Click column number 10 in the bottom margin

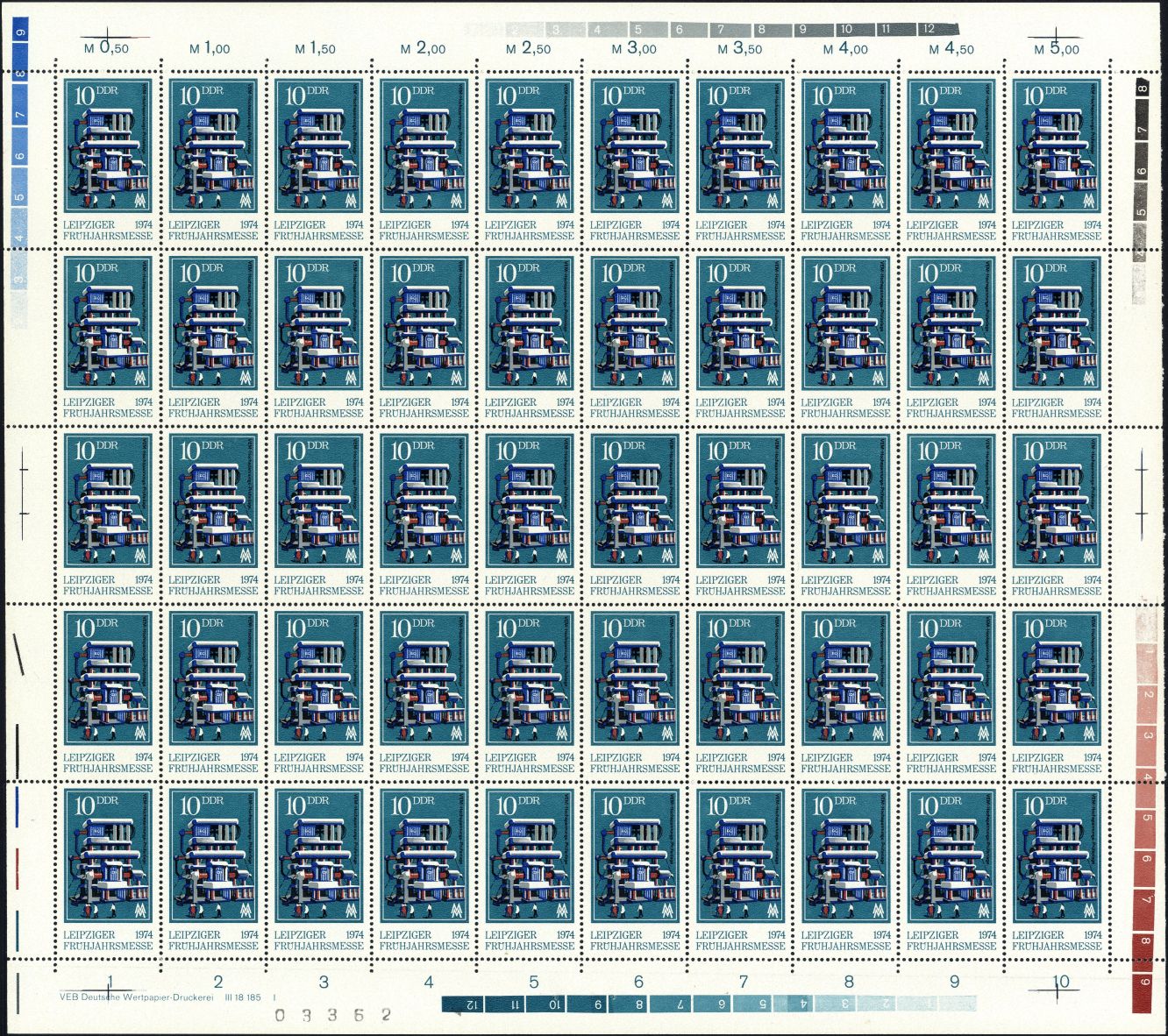coord(1061,982)
